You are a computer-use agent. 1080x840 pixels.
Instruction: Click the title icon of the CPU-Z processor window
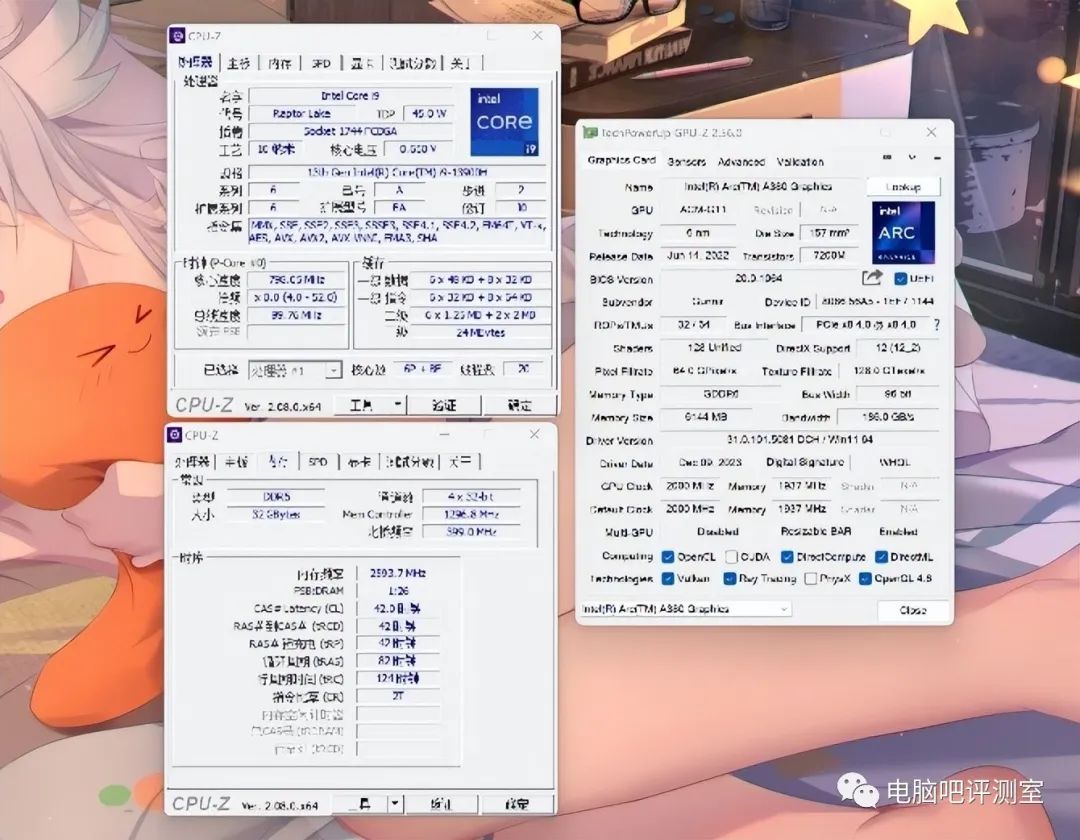click(x=177, y=35)
